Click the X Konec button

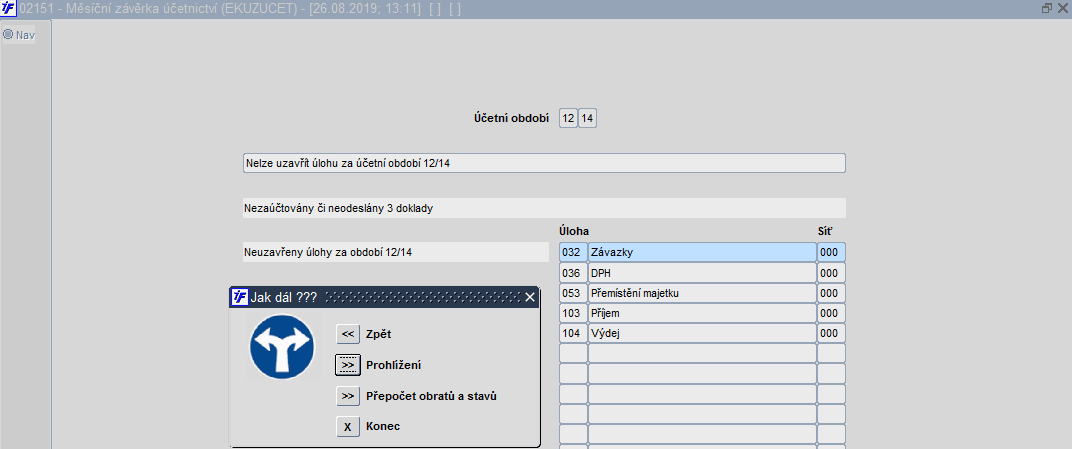(347, 426)
